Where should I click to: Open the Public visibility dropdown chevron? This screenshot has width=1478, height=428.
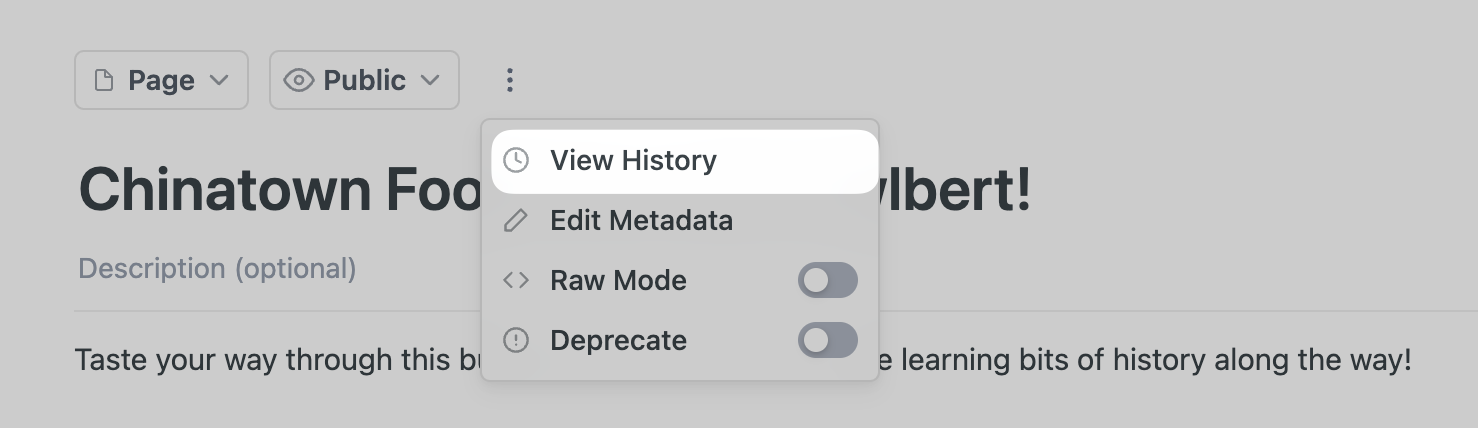pyautogui.click(x=430, y=80)
